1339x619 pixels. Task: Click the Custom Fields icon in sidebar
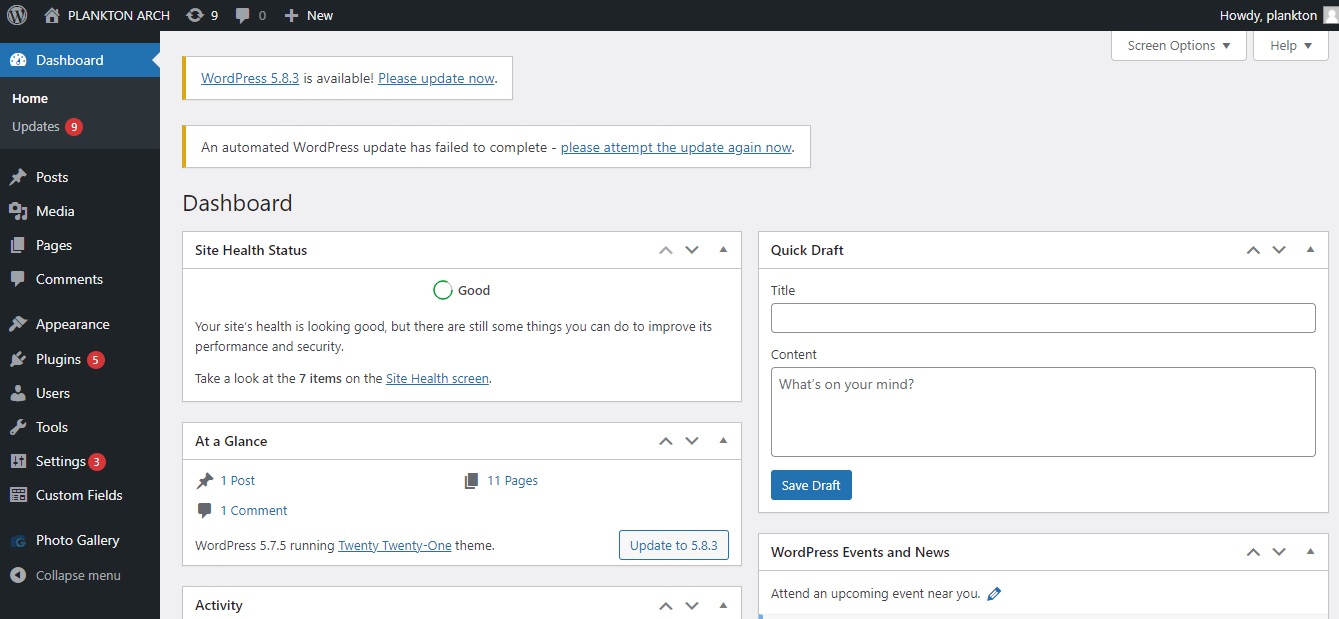tap(18, 495)
